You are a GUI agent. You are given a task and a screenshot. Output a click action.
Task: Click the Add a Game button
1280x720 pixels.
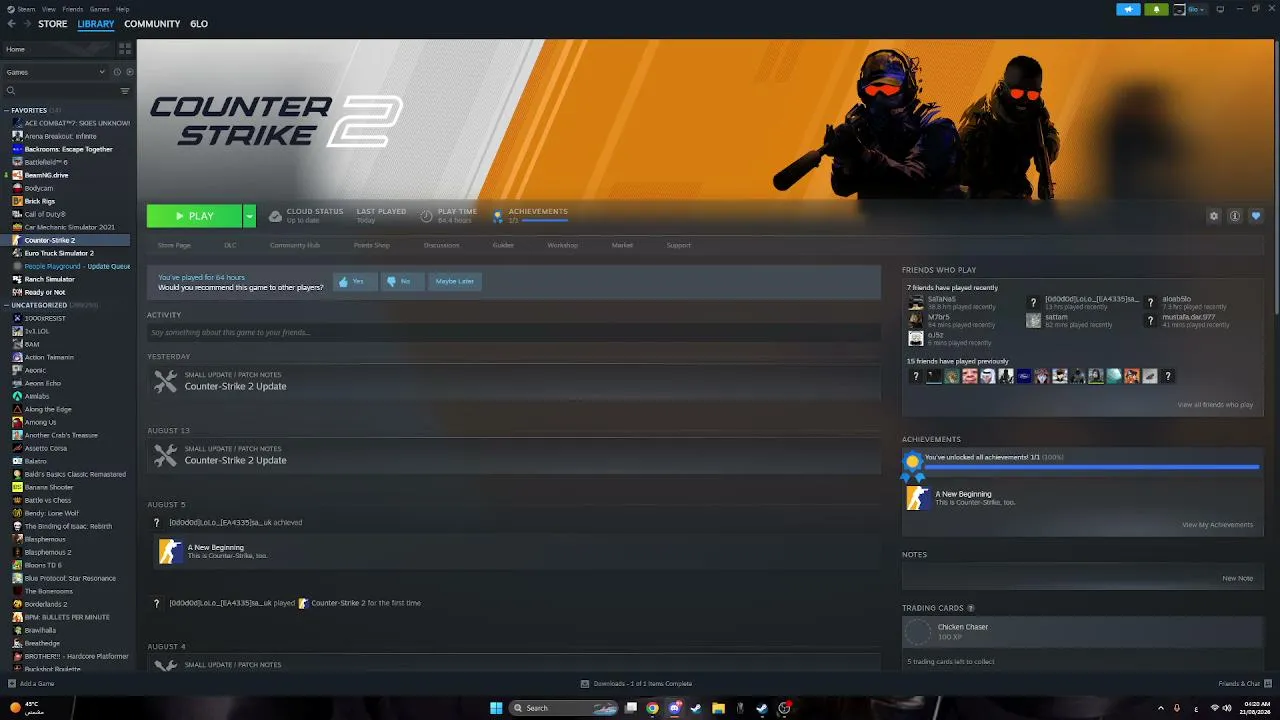click(x=31, y=684)
